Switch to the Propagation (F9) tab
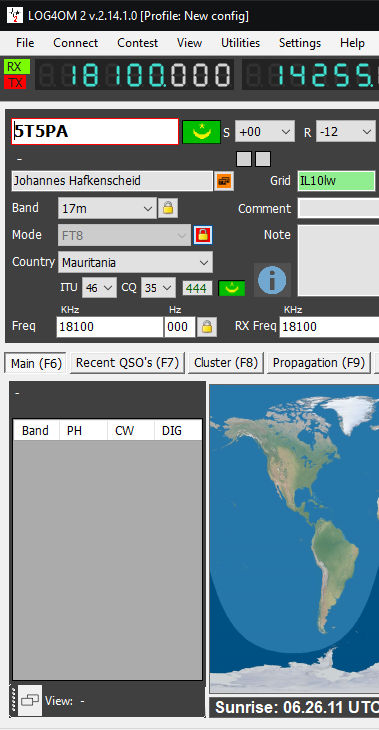 click(318, 363)
